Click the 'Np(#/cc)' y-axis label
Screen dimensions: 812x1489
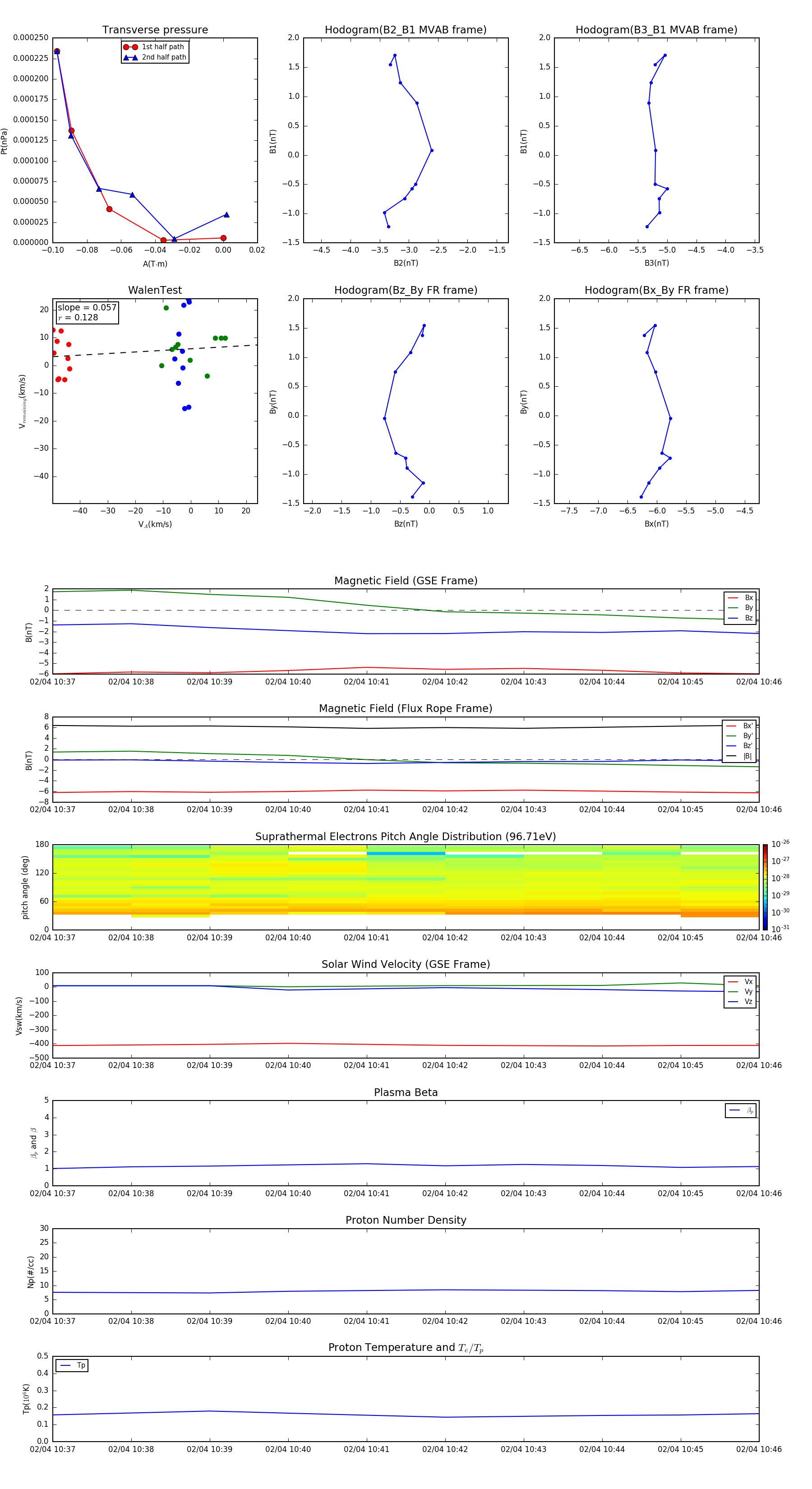(x=31, y=1272)
